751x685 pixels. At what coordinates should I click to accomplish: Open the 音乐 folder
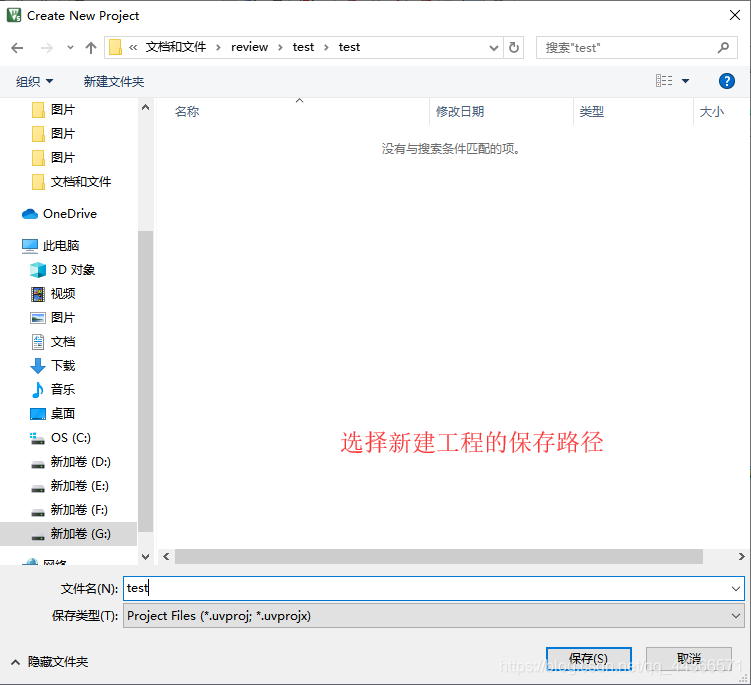click(x=63, y=389)
